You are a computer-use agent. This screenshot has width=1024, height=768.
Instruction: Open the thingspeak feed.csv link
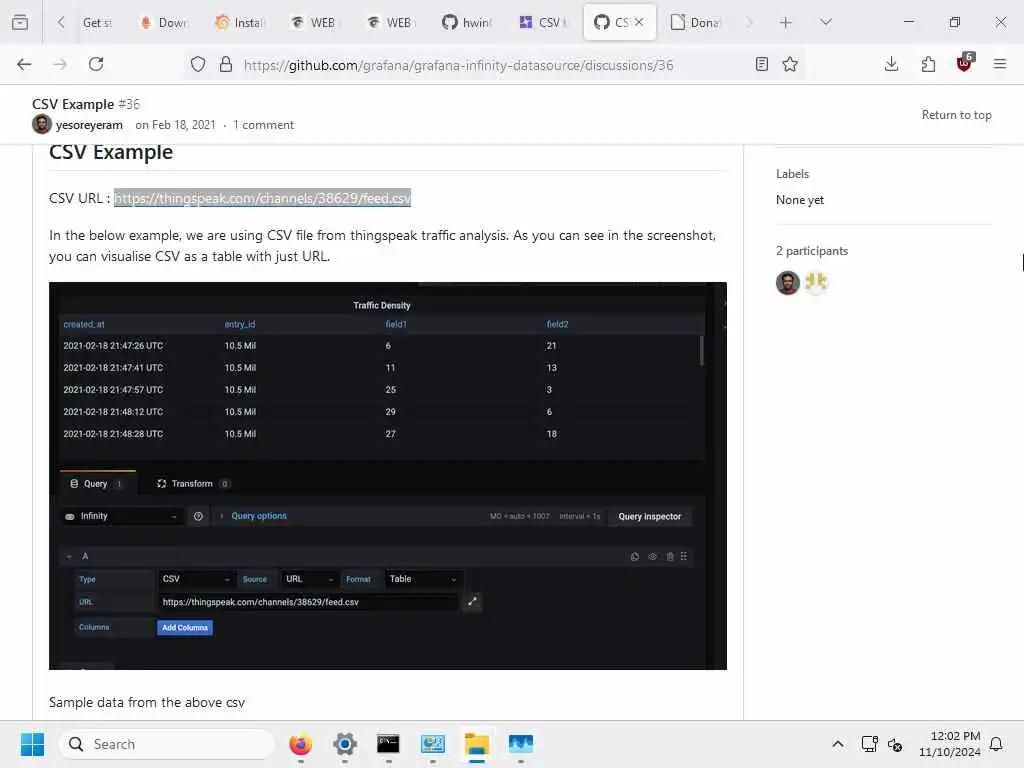(263, 198)
